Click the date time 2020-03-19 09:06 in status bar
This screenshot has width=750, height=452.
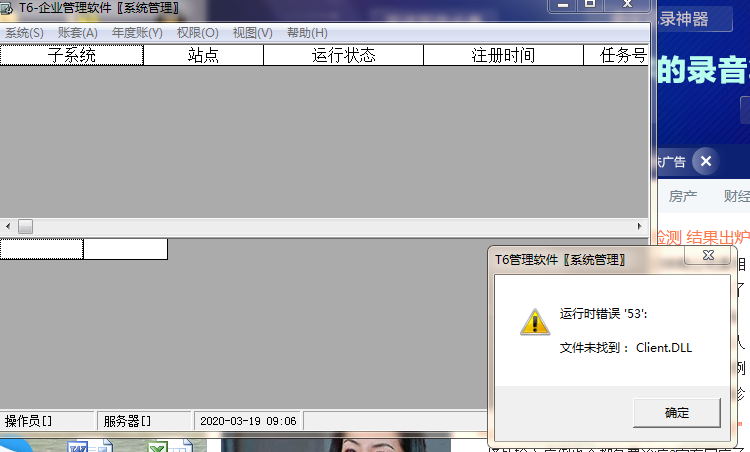(x=248, y=421)
